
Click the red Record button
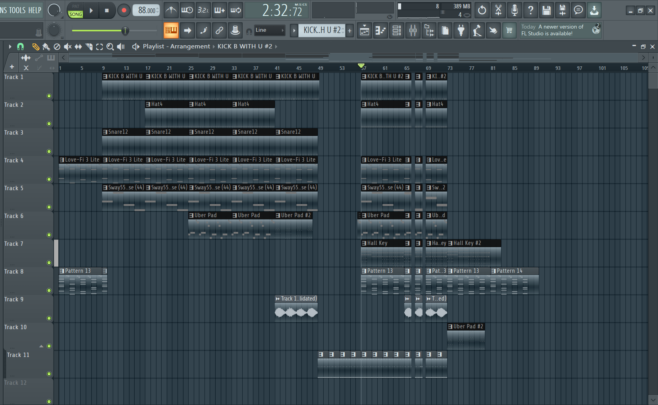coord(124,10)
